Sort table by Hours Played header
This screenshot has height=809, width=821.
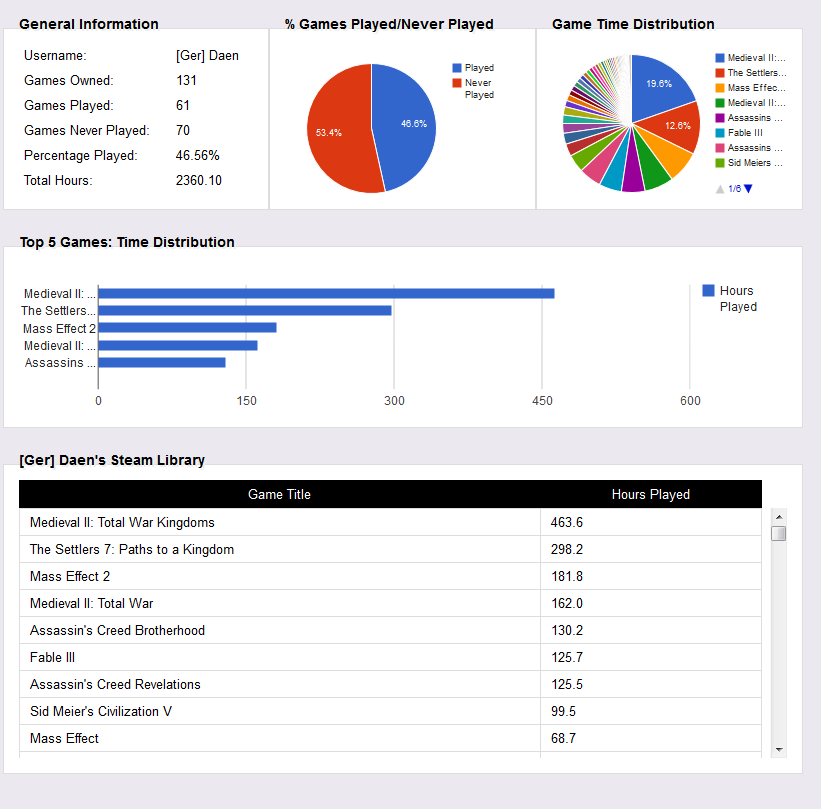pyautogui.click(x=651, y=494)
